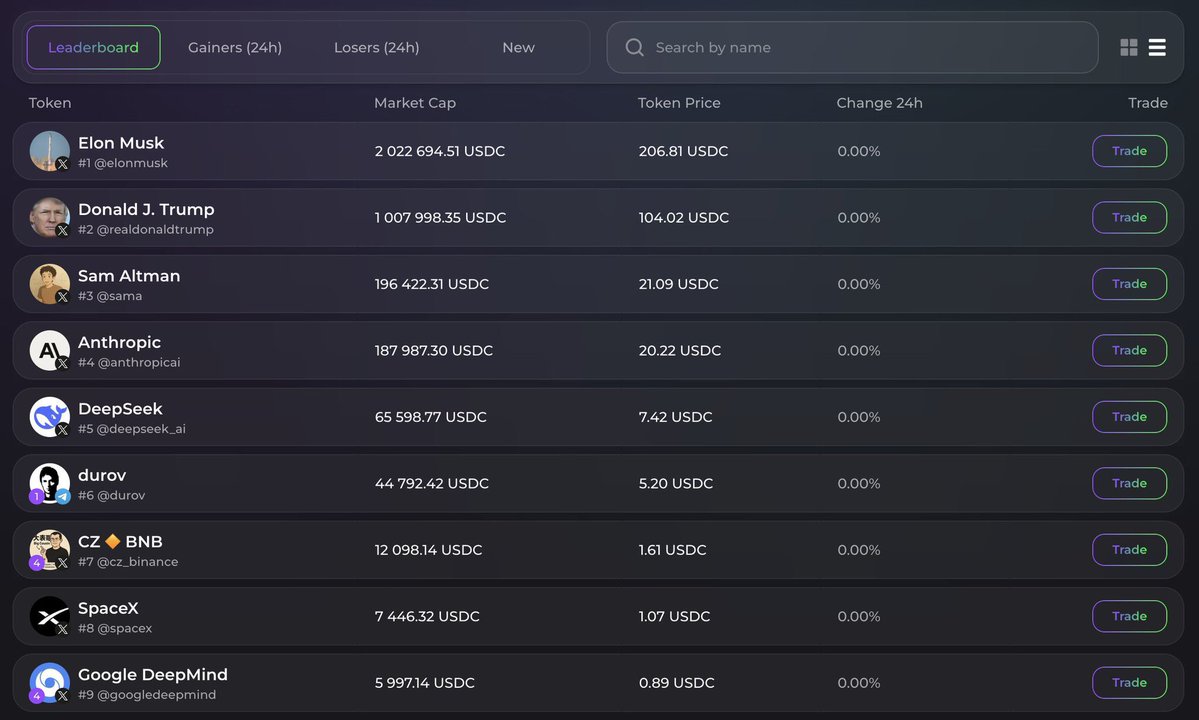The width and height of the screenshot is (1199, 720).
Task: Click 7 446.32 USDC market cap
Action: pyautogui.click(x=427, y=617)
